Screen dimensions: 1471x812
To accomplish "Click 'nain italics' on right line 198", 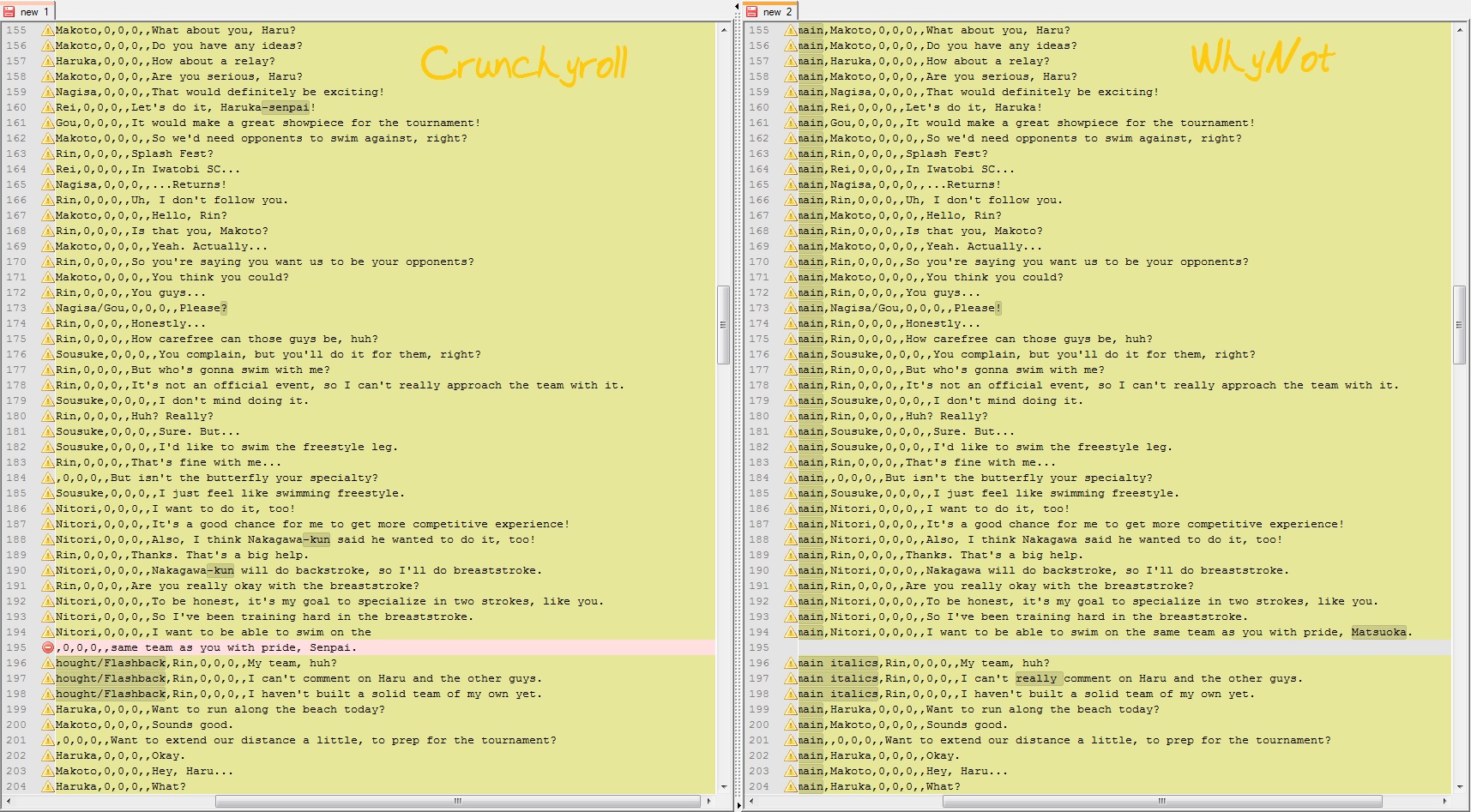I will [x=838, y=694].
